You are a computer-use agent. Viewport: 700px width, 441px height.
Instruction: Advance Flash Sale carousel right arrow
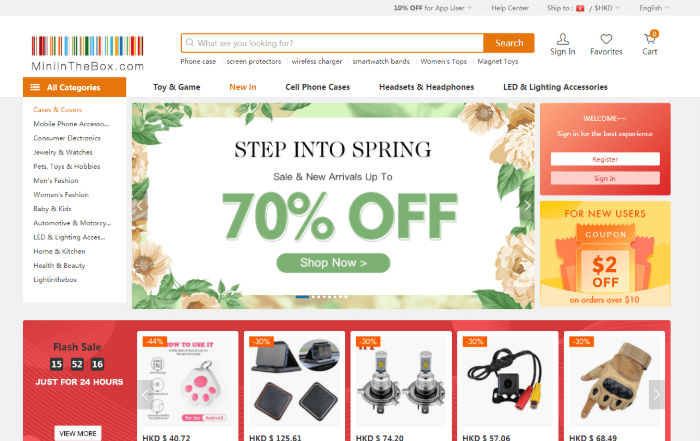click(656, 395)
